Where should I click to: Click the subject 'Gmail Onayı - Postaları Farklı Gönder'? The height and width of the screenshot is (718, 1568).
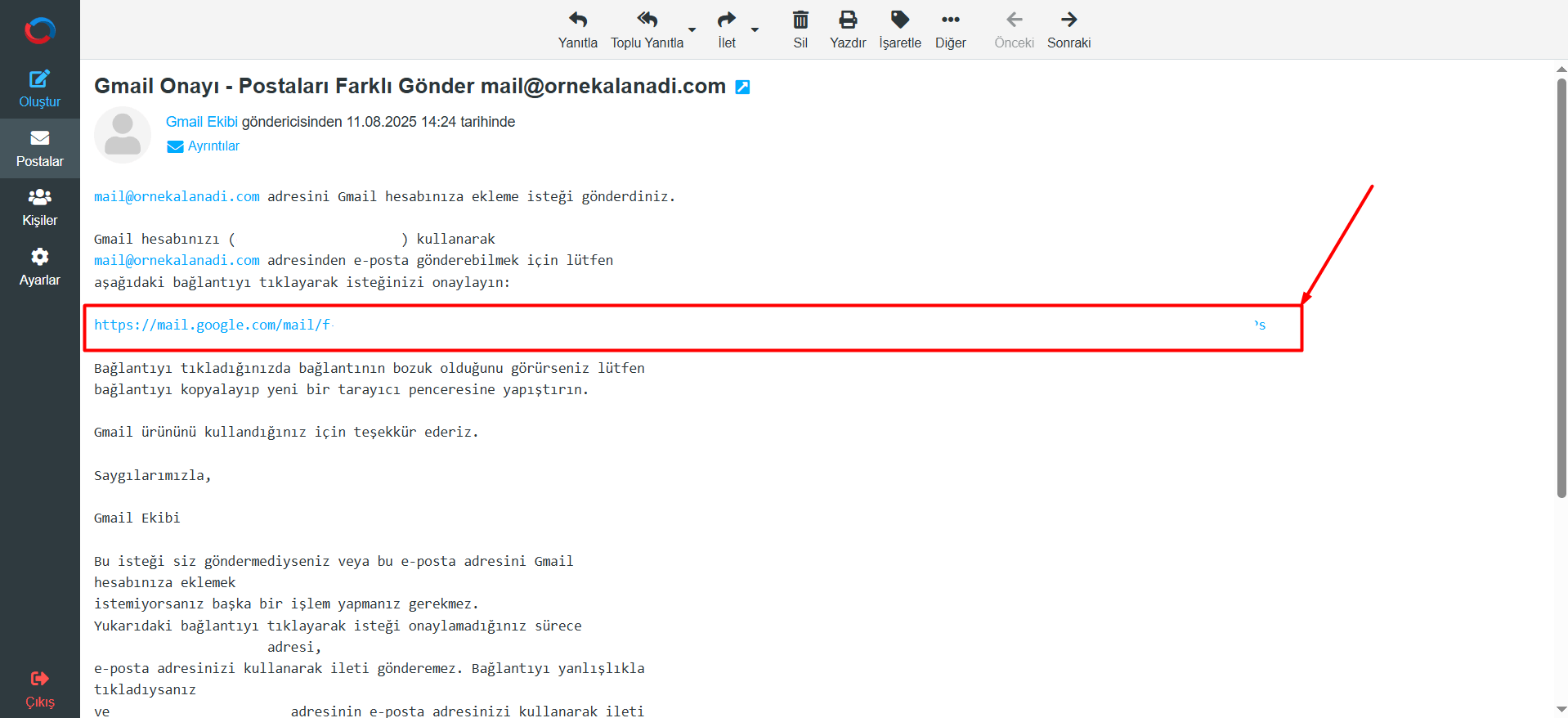click(x=284, y=86)
